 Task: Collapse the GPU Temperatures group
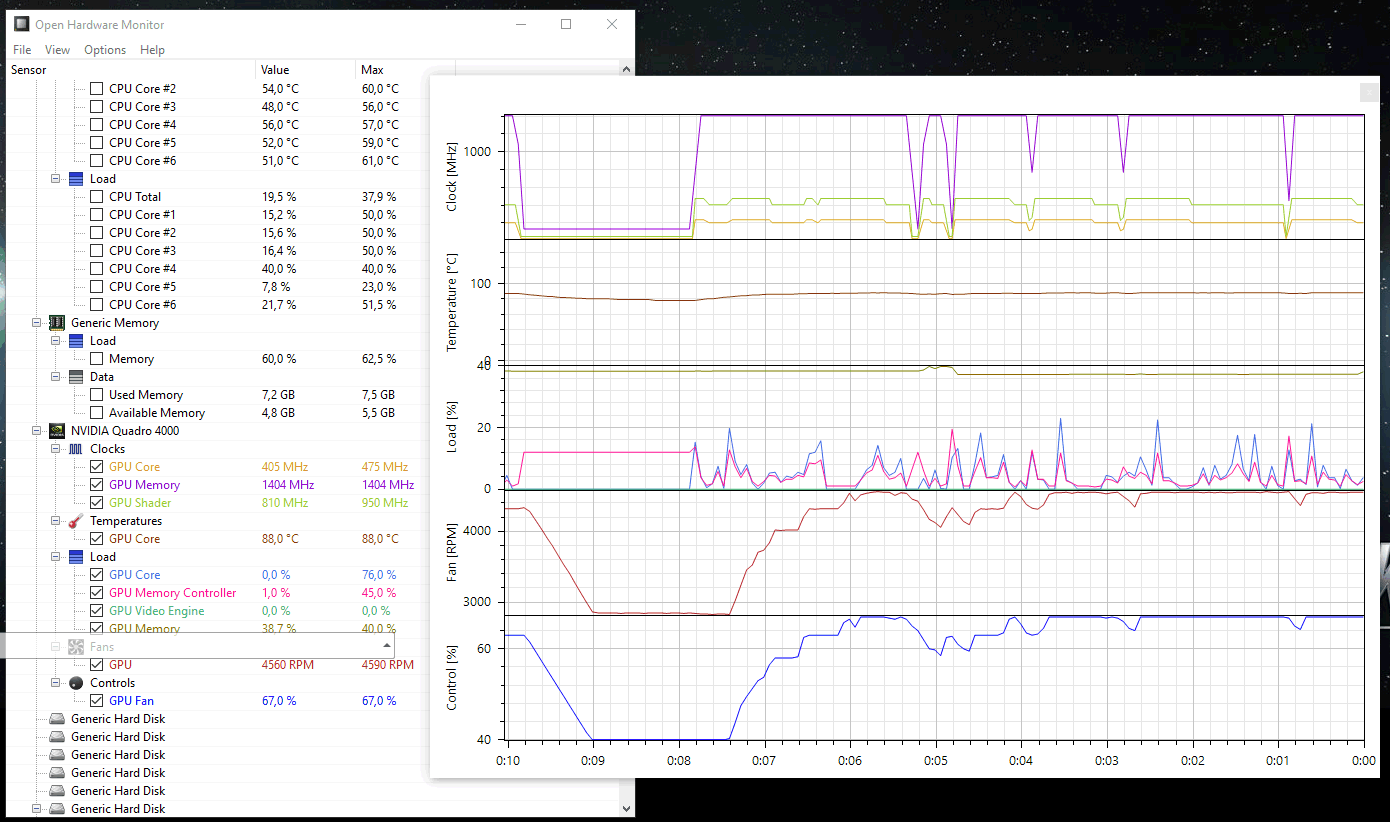[x=56, y=521]
